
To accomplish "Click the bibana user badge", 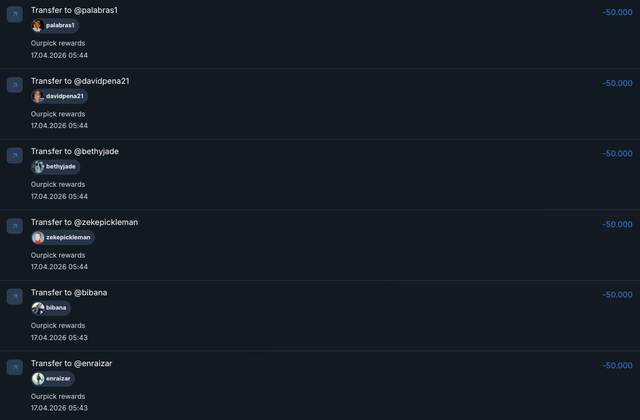I will click(51, 308).
